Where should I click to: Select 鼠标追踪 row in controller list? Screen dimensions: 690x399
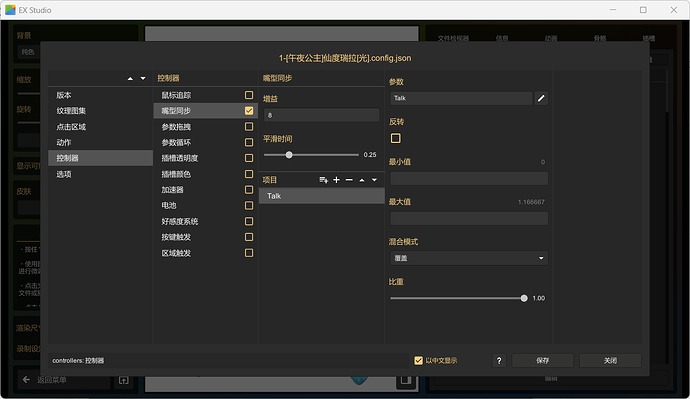[x=206, y=95]
